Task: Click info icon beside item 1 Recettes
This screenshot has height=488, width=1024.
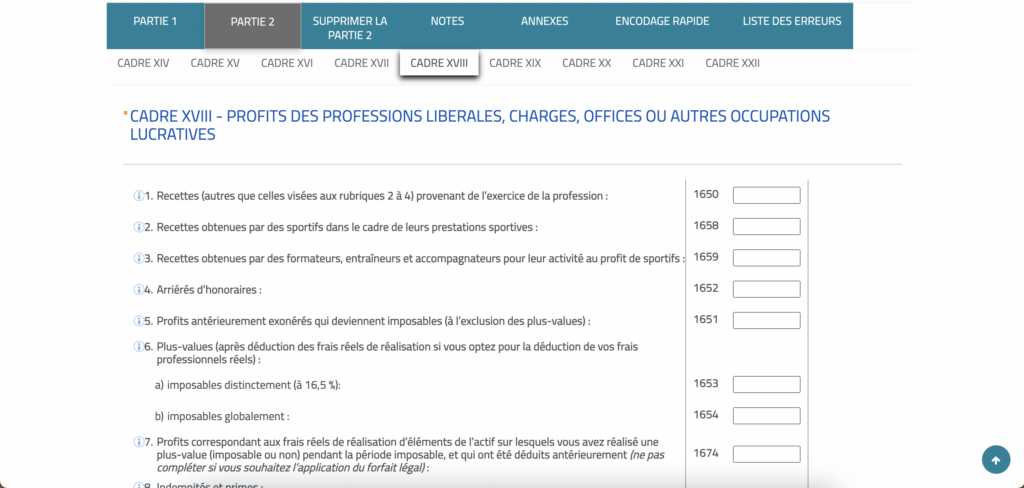Action: 138,196
